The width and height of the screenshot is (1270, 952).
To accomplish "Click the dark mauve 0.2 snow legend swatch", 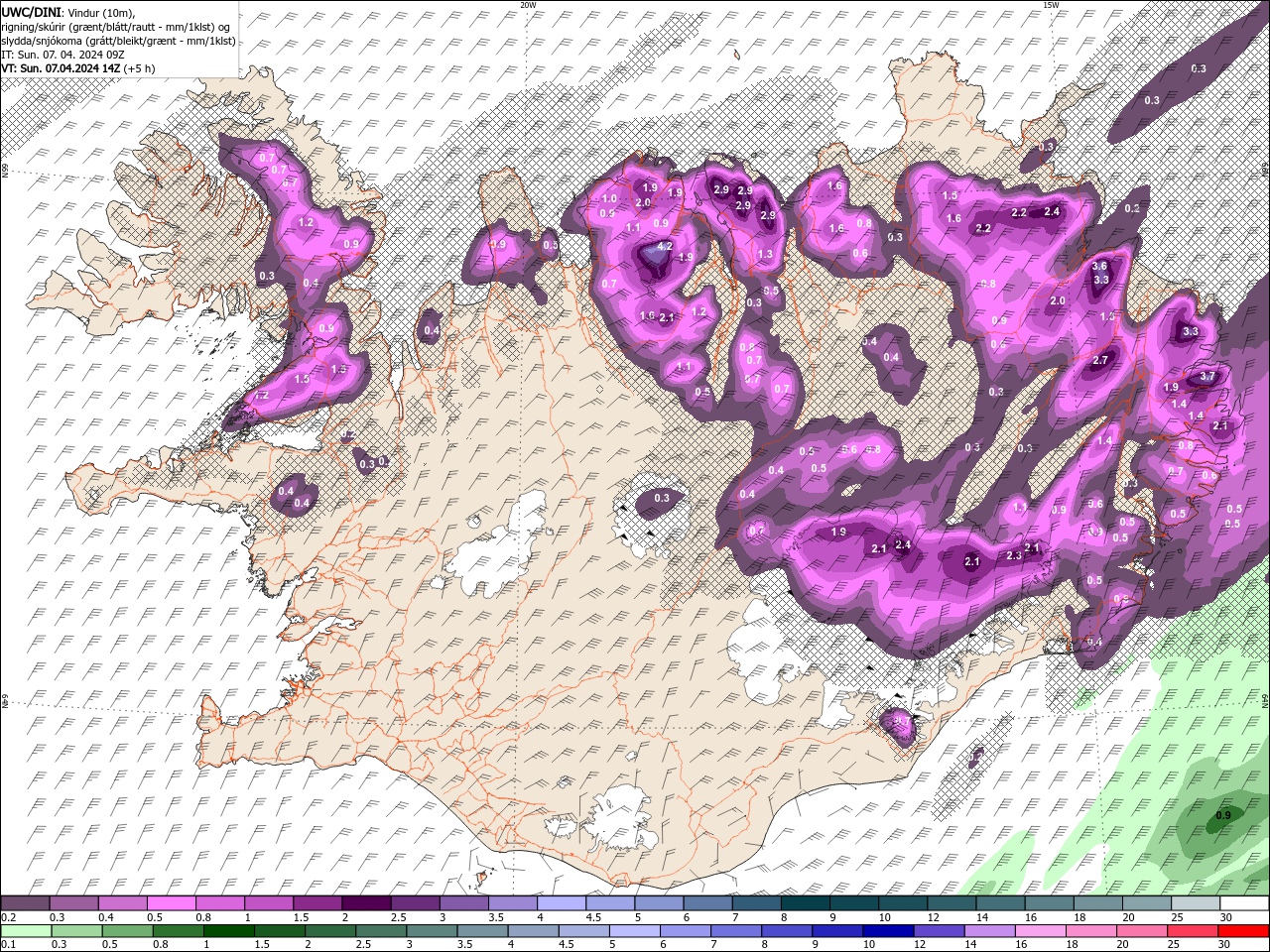I will click(25, 903).
